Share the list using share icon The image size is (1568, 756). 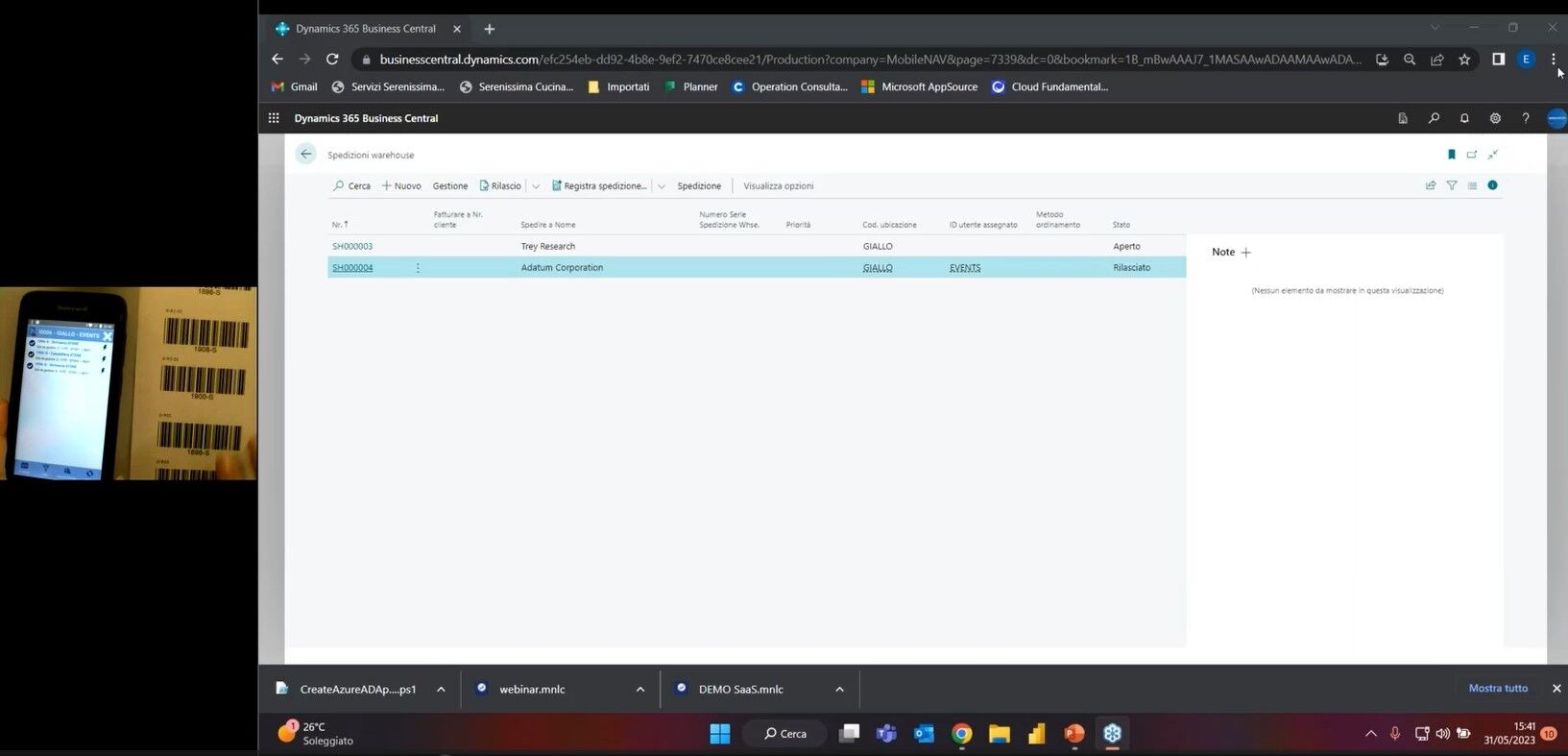tap(1431, 185)
